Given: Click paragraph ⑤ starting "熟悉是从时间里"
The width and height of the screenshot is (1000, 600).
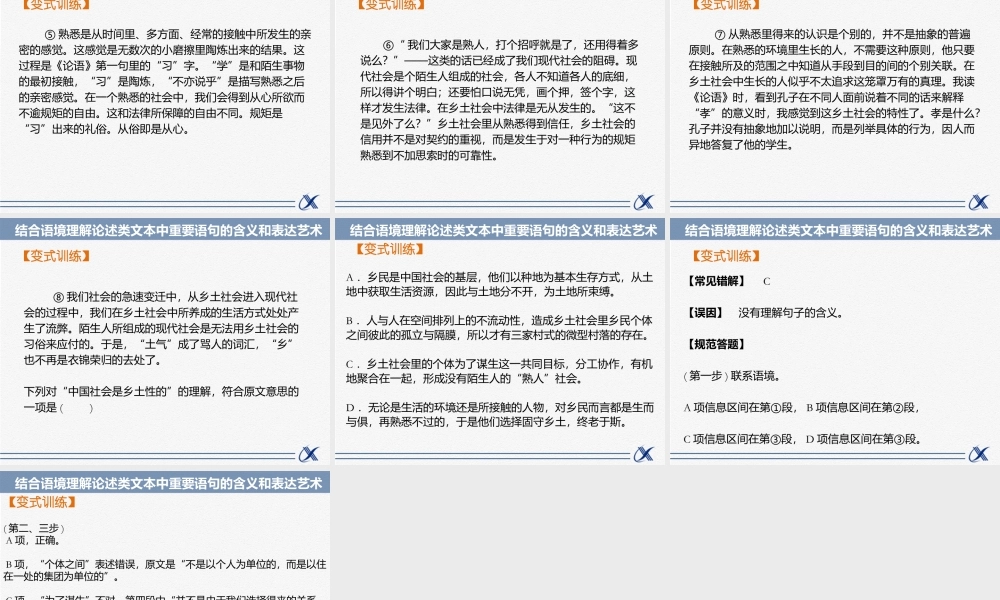Looking at the screenshot, I should coord(165,82).
